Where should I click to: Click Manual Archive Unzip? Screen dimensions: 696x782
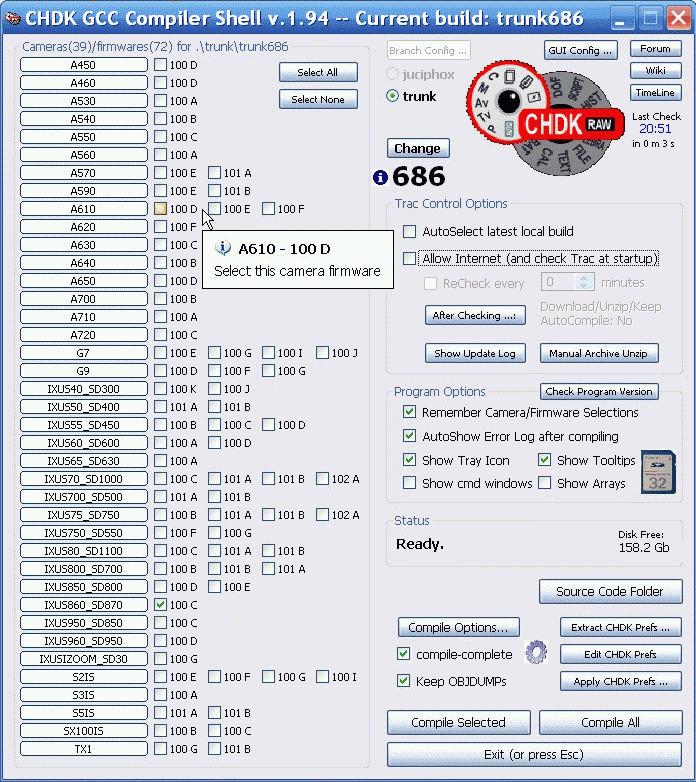click(599, 353)
